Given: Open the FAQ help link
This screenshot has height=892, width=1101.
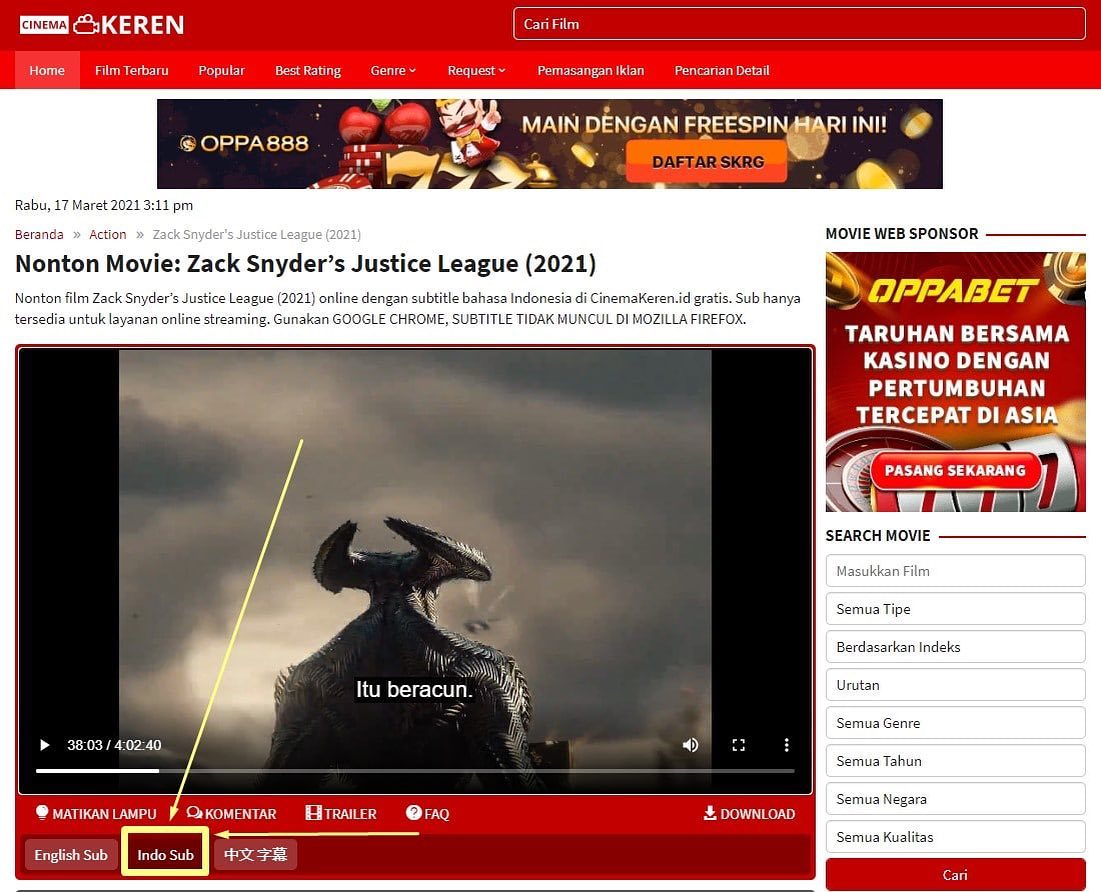Looking at the screenshot, I should [428, 813].
